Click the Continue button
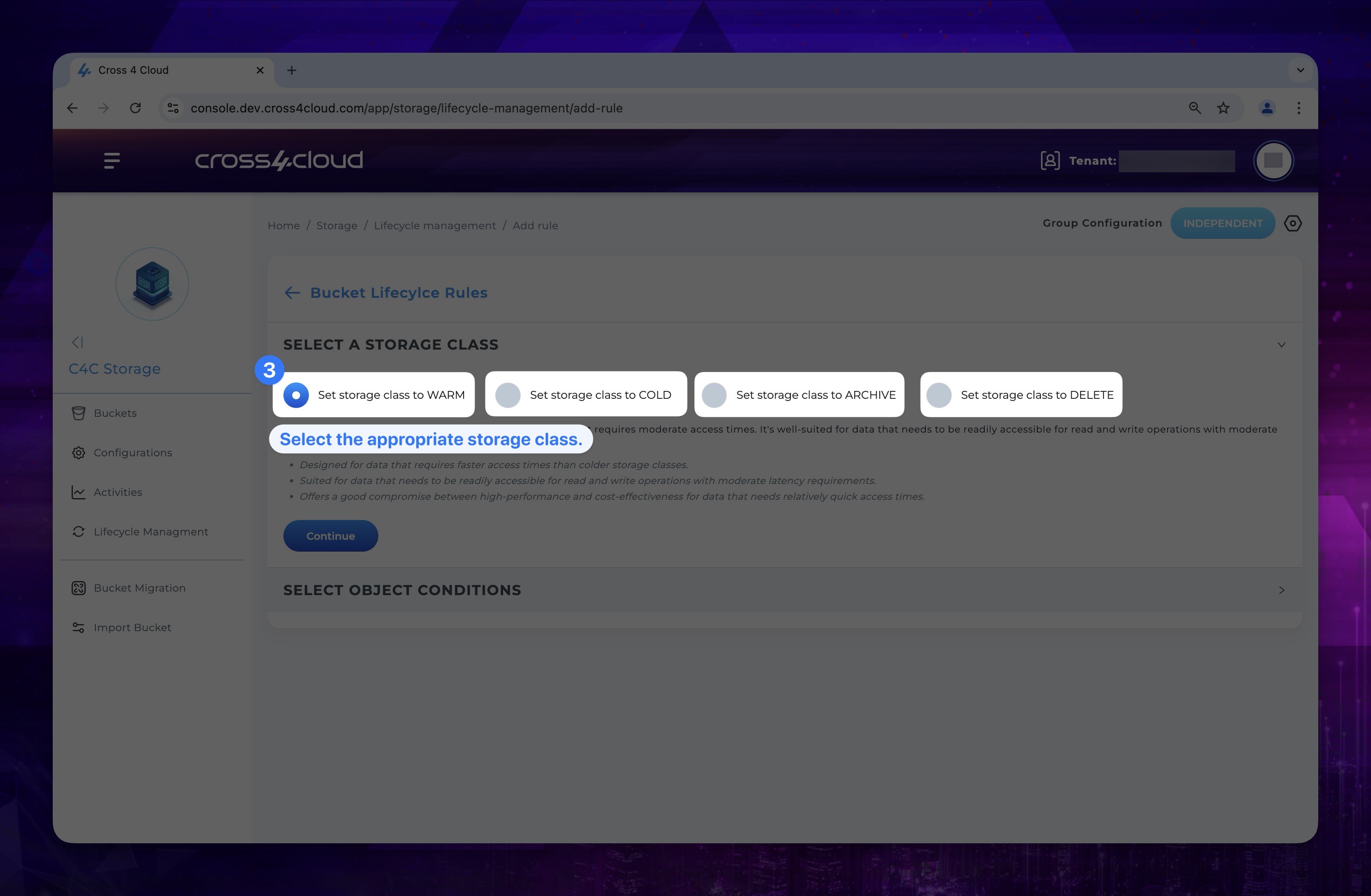Image resolution: width=1371 pixels, height=896 pixels. 330,535
